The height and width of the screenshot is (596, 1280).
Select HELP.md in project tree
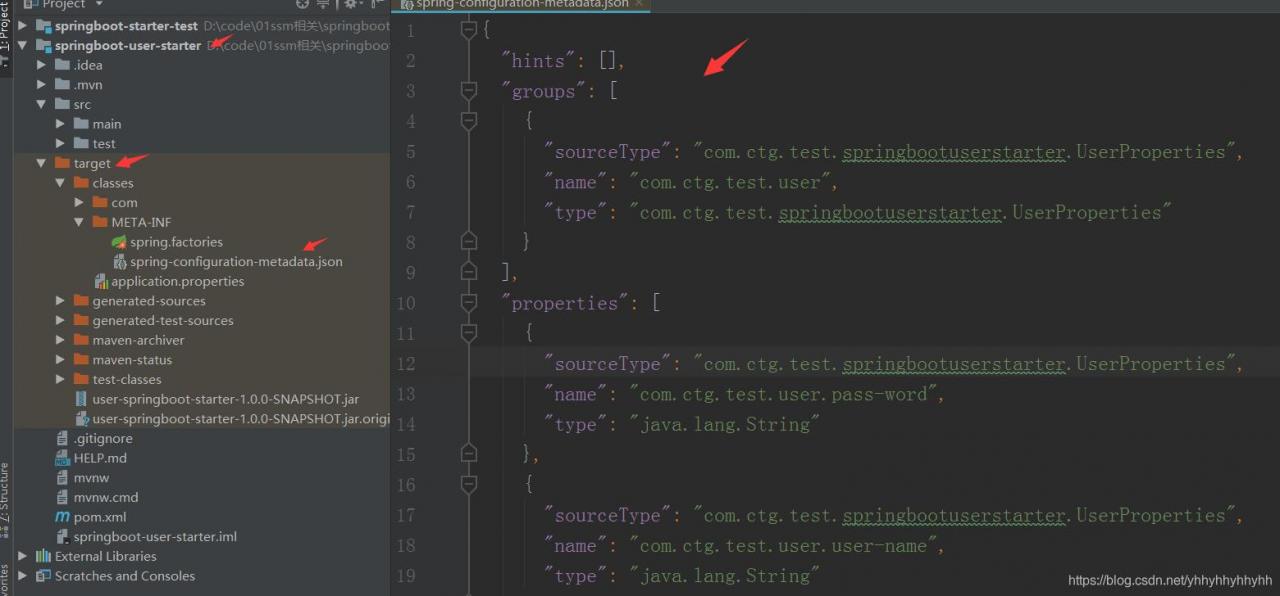click(x=100, y=458)
